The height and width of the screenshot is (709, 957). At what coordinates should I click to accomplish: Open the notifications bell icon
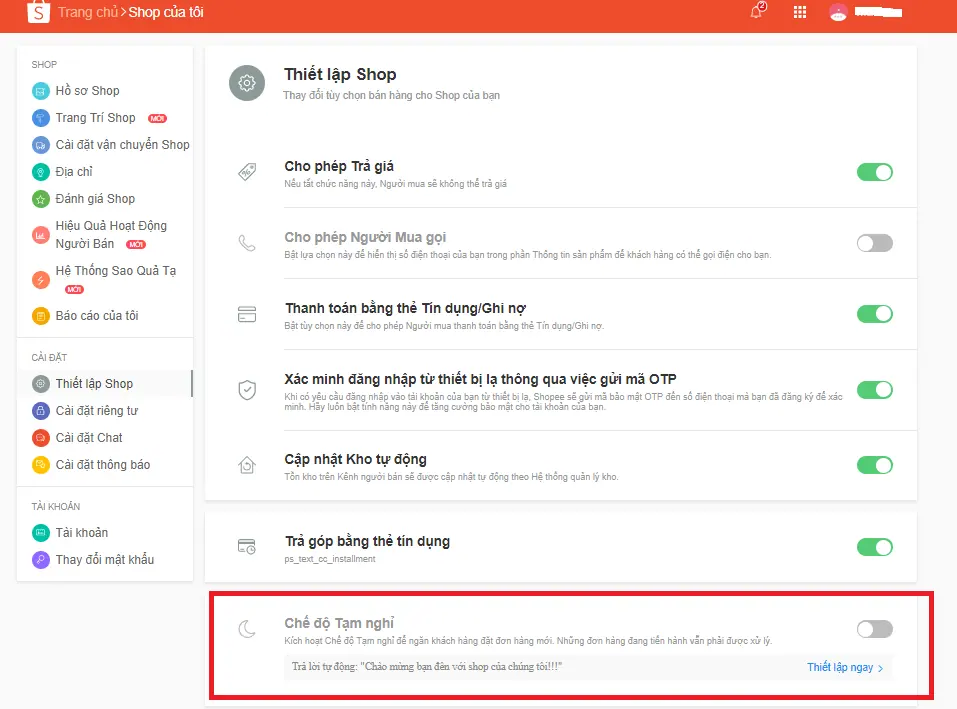[757, 11]
